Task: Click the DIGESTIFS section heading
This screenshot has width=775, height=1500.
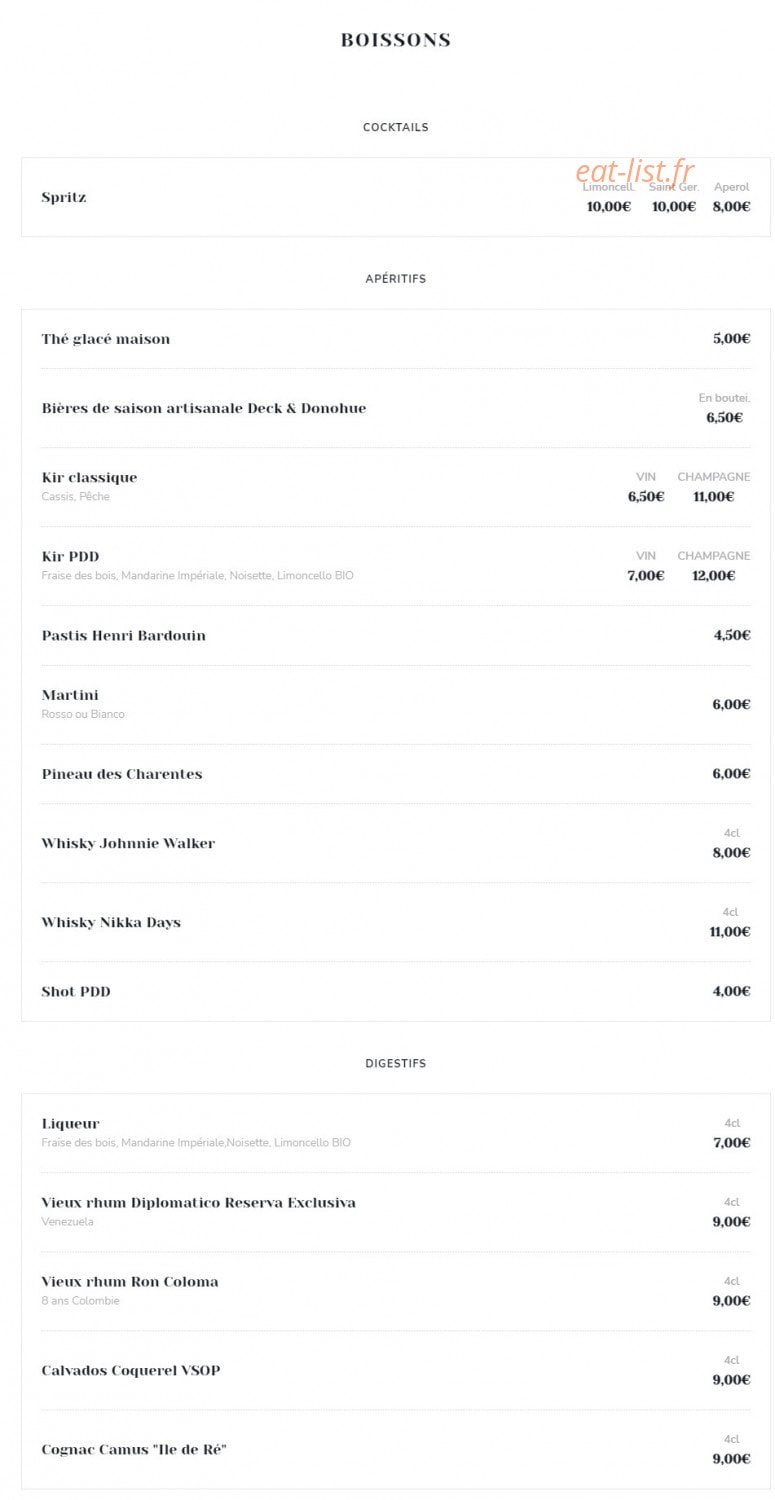Action: point(396,1063)
